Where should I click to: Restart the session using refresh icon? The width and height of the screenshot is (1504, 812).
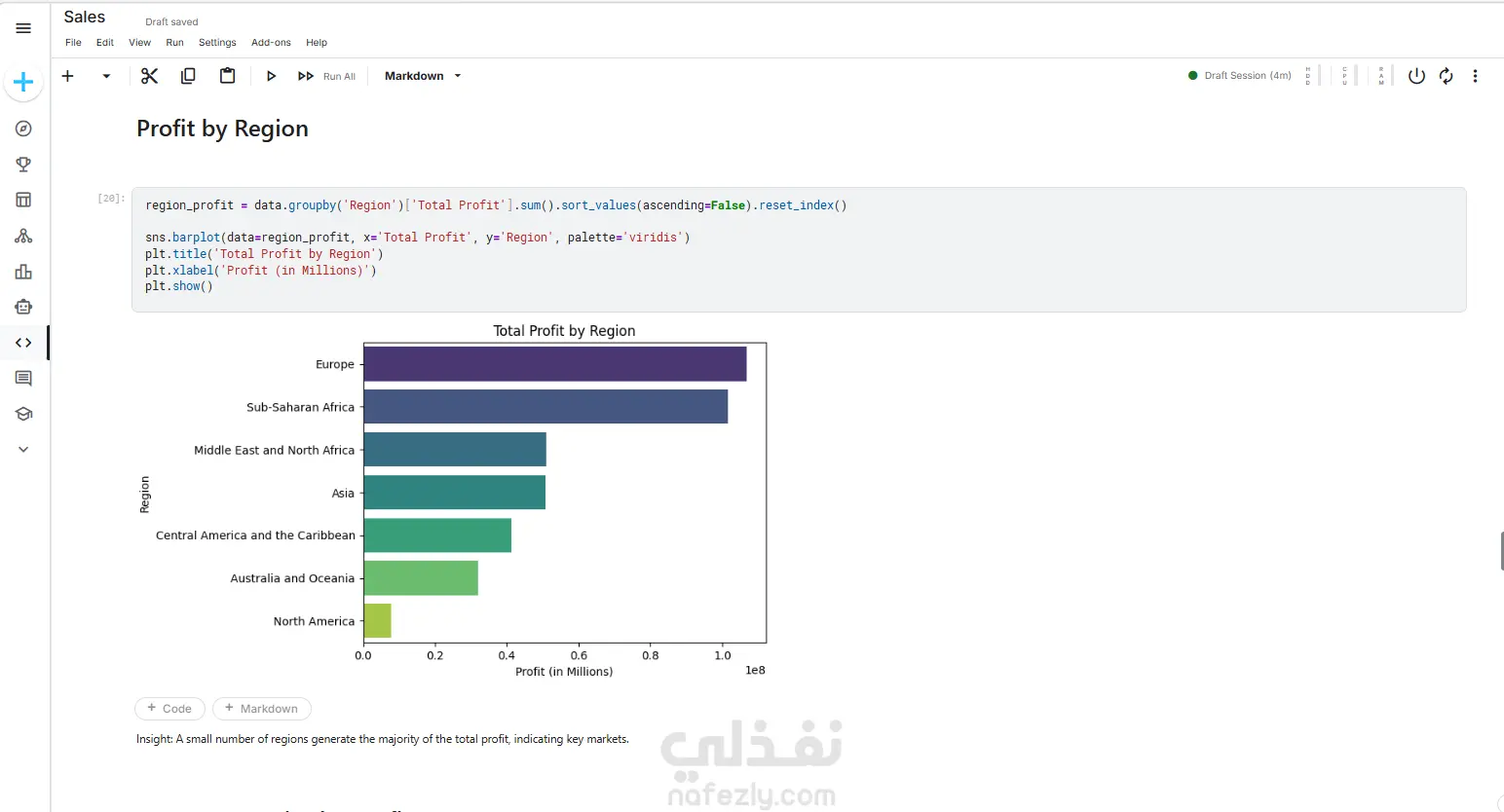[1446, 76]
